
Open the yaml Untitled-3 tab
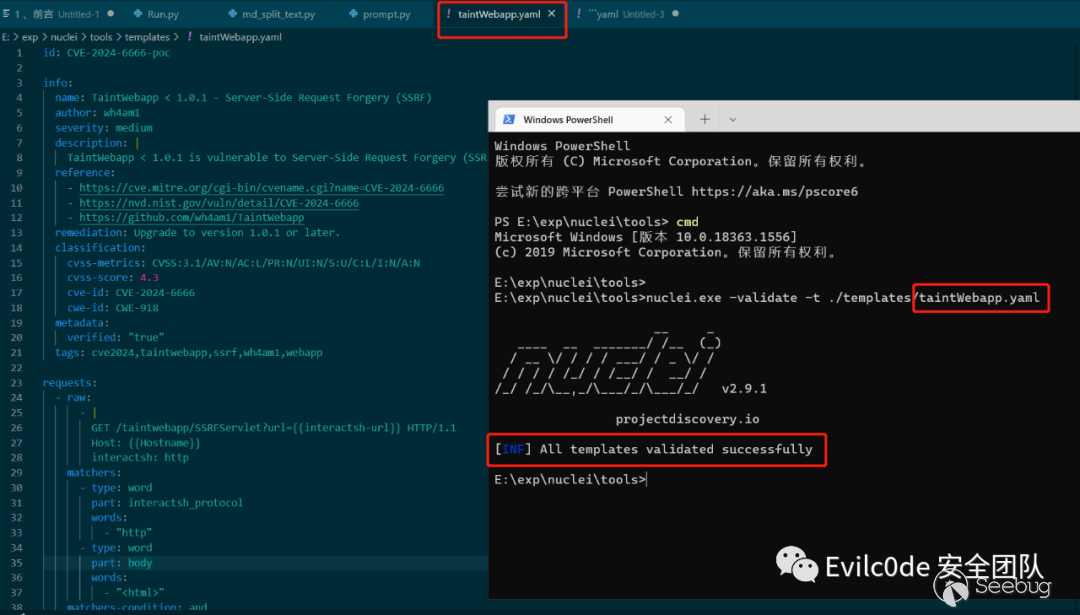pyautogui.click(x=626, y=14)
